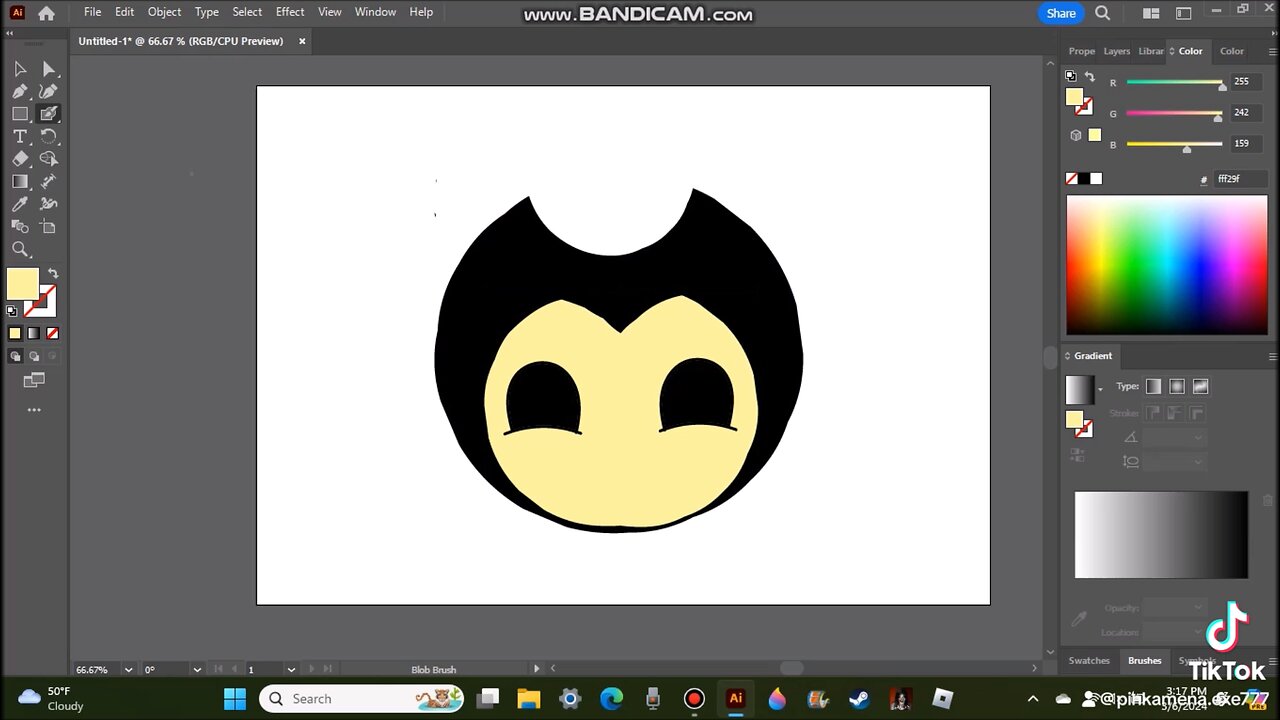The width and height of the screenshot is (1280, 720).
Task: Switch to the Brushes tab
Action: [x=1145, y=660]
